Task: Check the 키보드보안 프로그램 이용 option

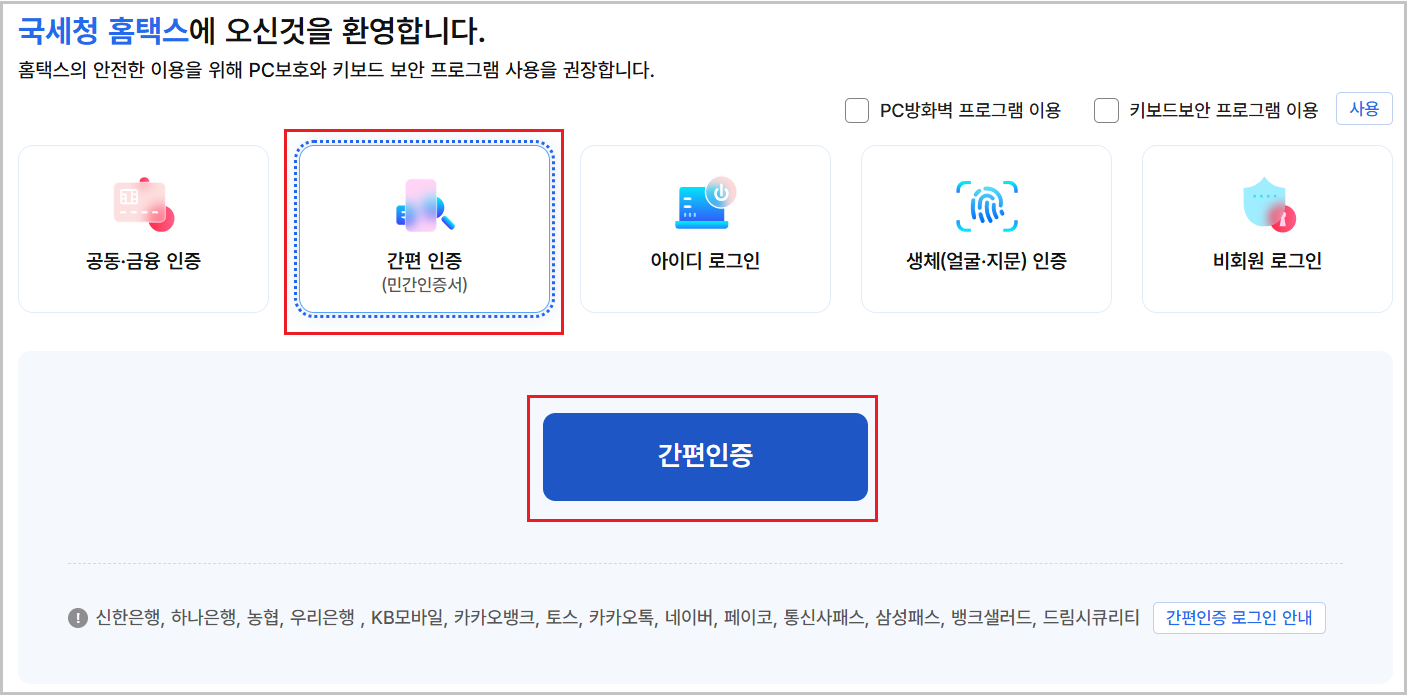Action: tap(1107, 110)
